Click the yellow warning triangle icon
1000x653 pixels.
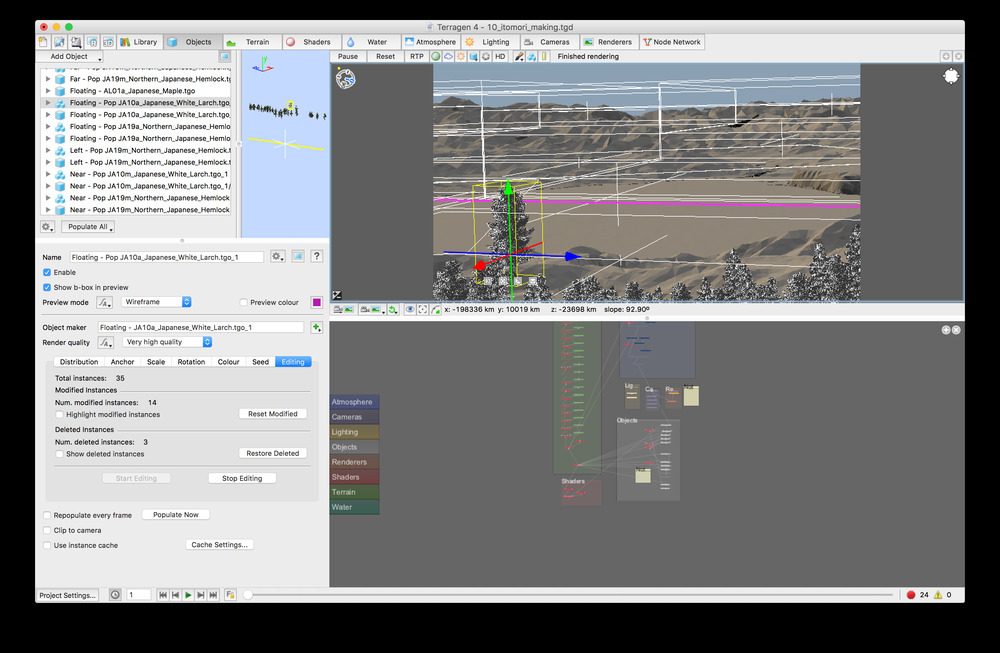938,595
